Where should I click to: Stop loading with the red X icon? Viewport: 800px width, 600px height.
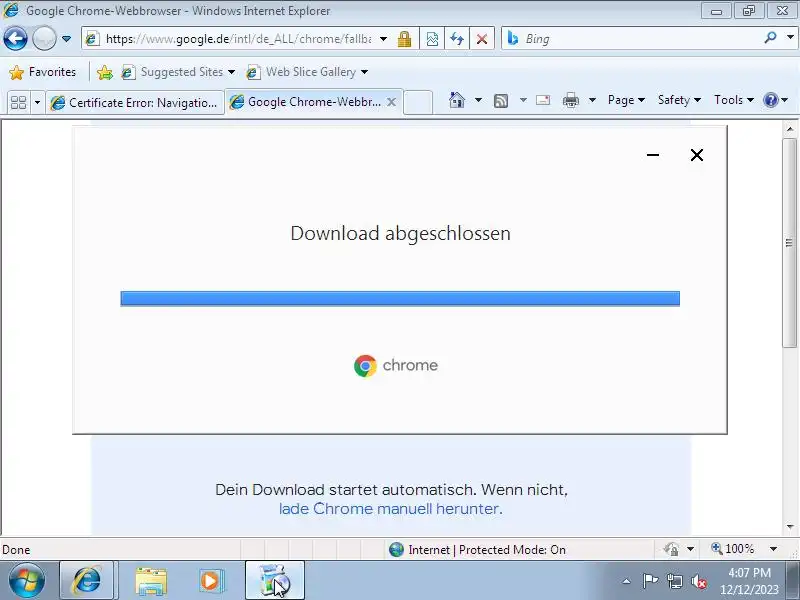(482, 39)
